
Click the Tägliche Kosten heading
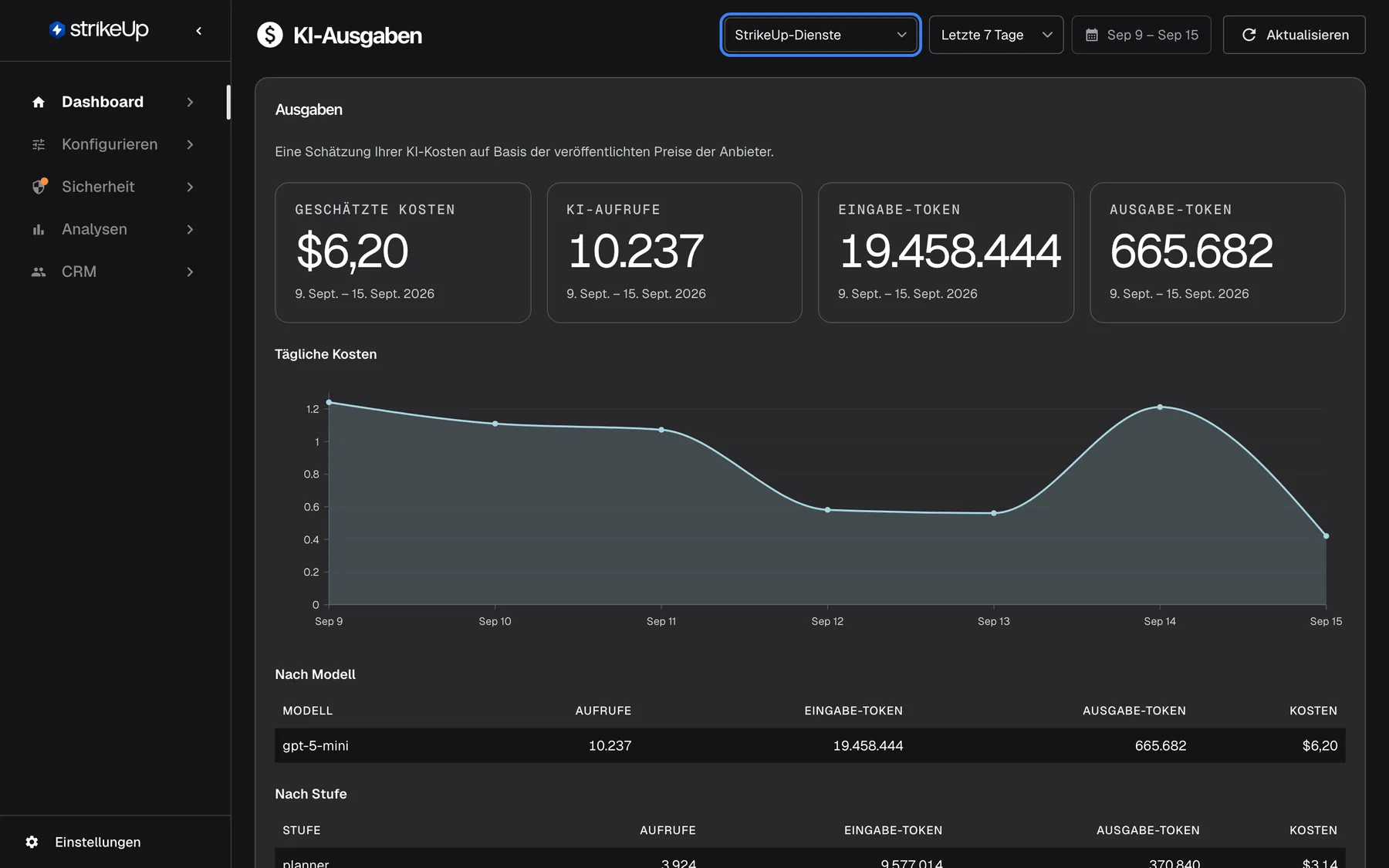pos(326,354)
